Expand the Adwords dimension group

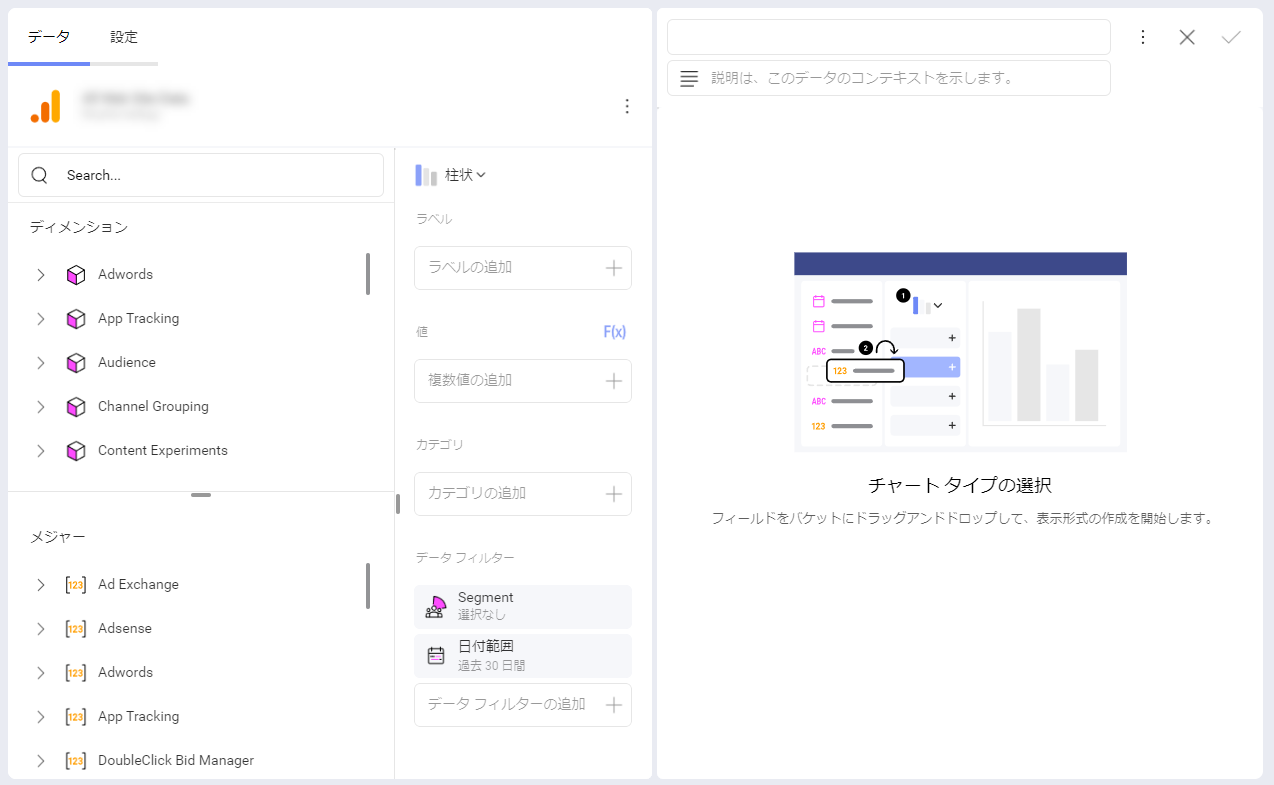coord(41,275)
